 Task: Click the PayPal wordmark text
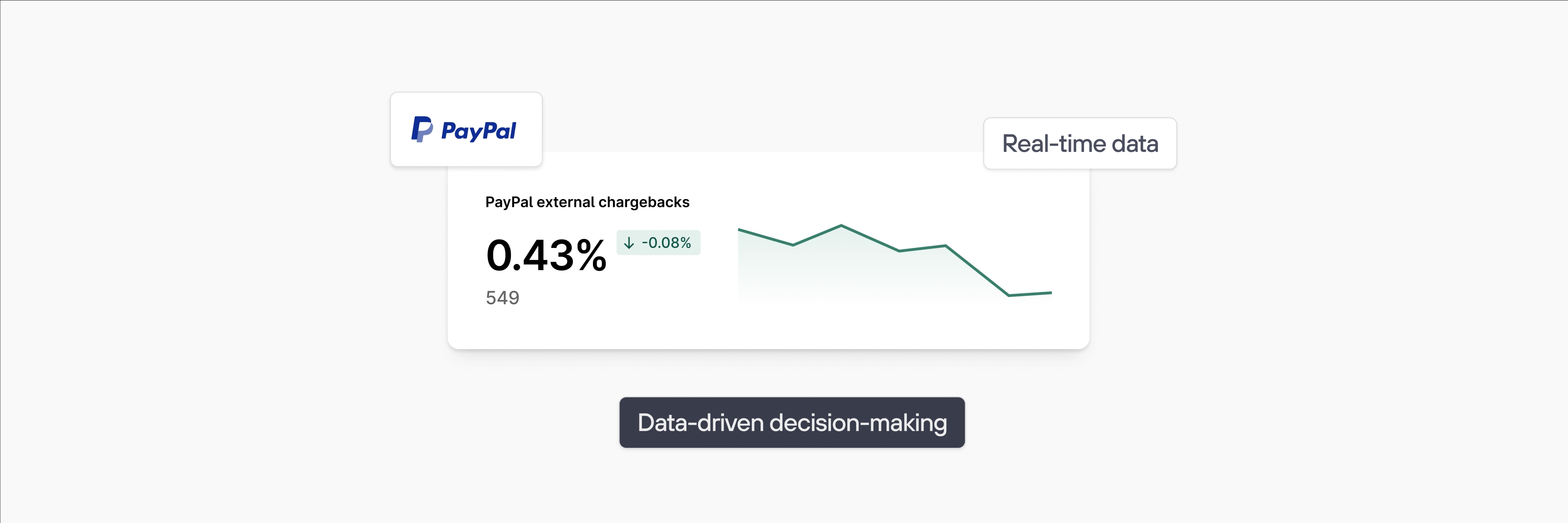[479, 131]
